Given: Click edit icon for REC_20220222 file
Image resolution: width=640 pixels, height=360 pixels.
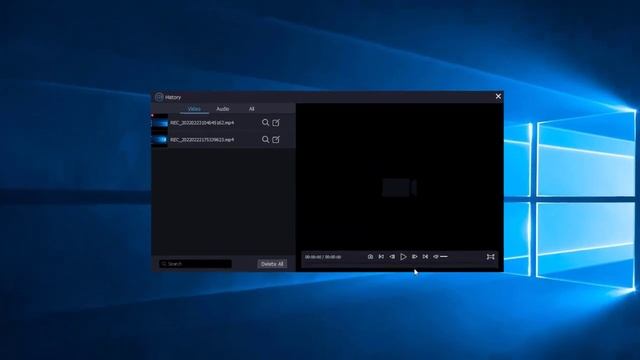Looking at the screenshot, I should (x=276, y=140).
